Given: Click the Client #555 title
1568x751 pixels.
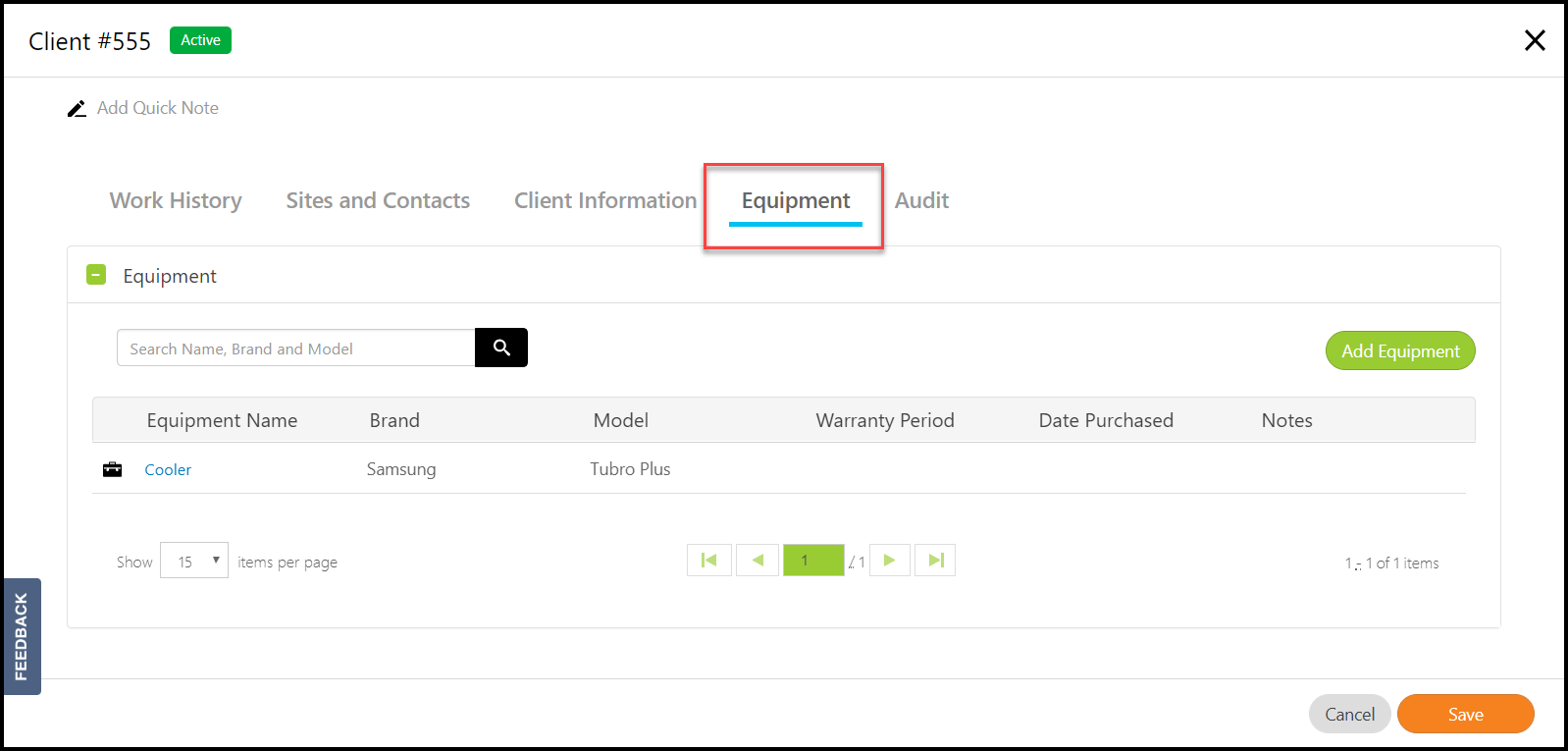Looking at the screenshot, I should click(89, 41).
